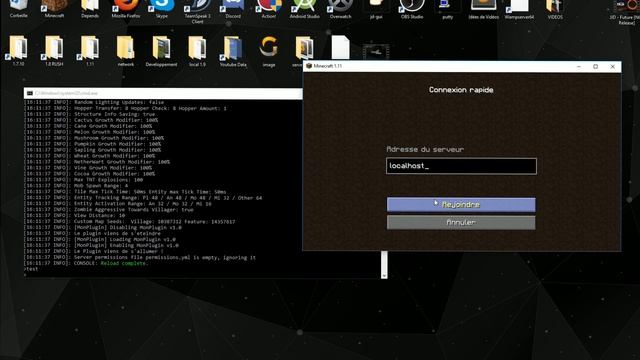Open the image desktop icon
640x360 pixels.
click(269, 51)
